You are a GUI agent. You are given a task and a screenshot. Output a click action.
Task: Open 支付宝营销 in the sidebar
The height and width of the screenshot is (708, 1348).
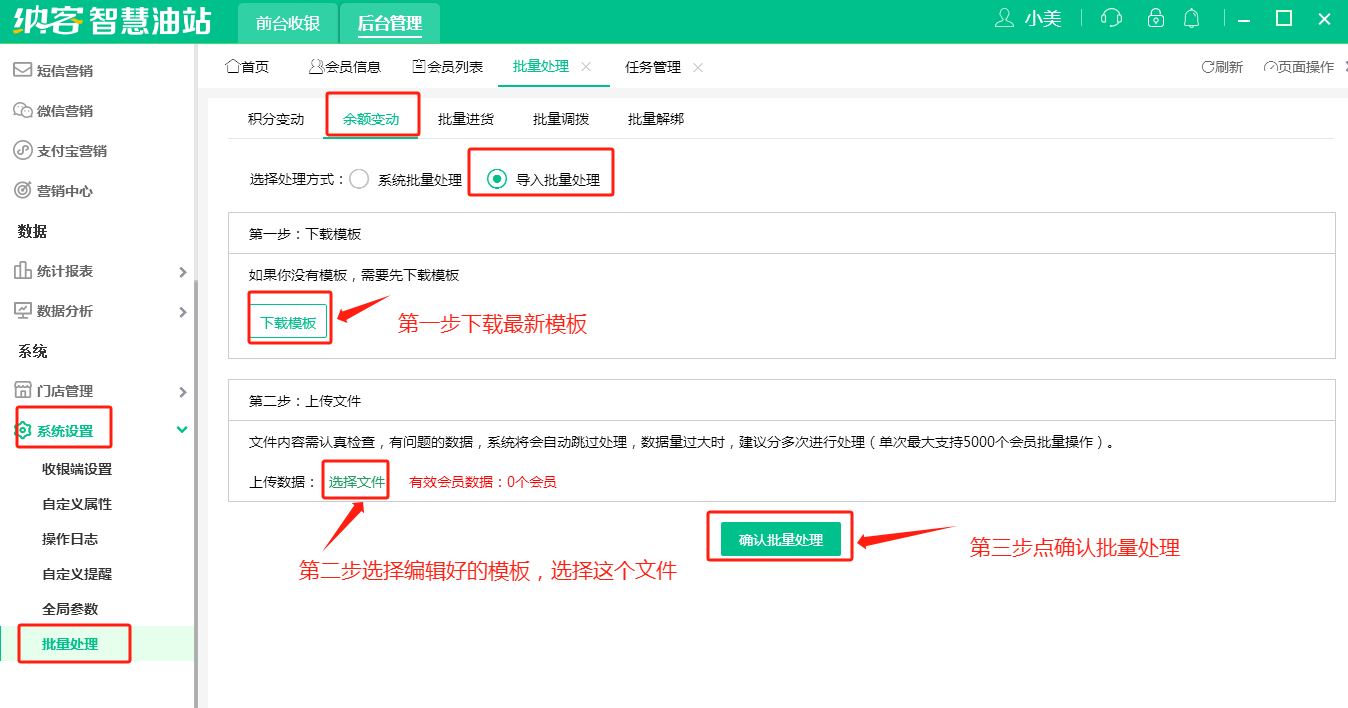pyautogui.click(x=71, y=151)
